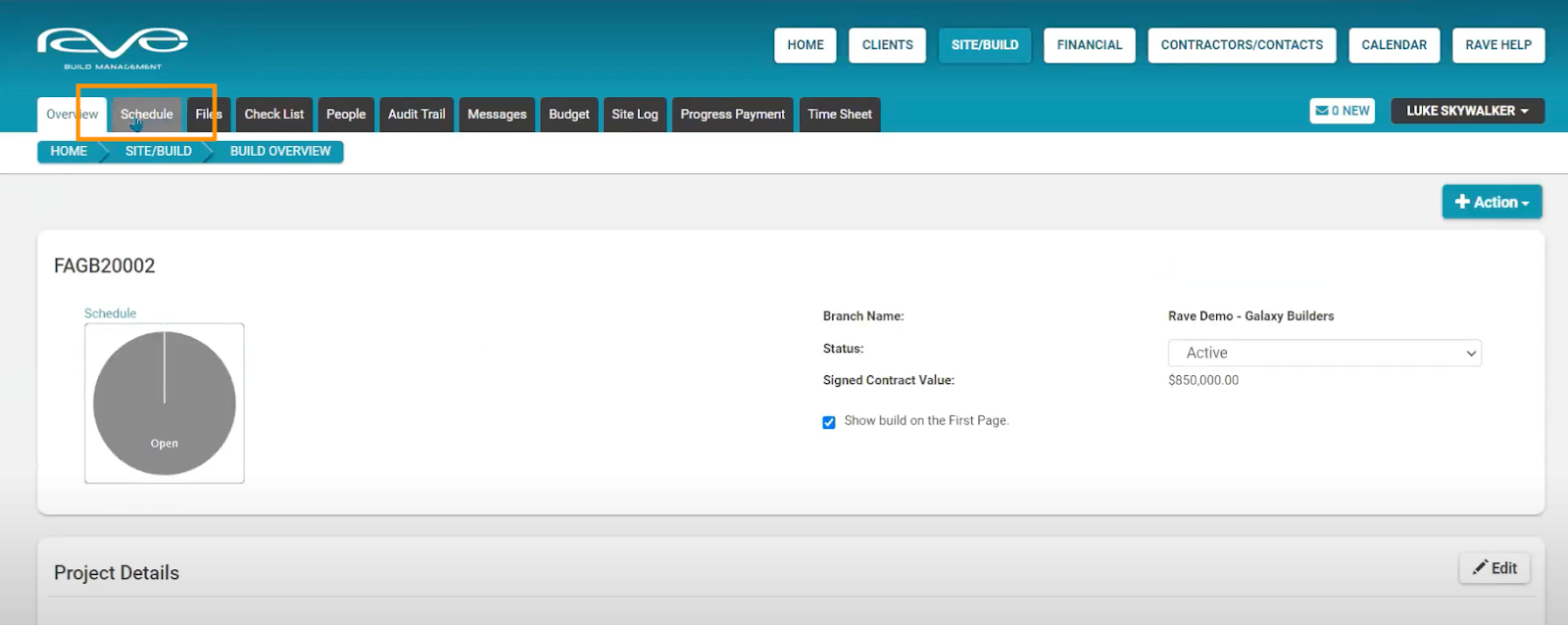Click the FAGB20002 build title
This screenshot has width=1568, height=625.
click(x=105, y=266)
